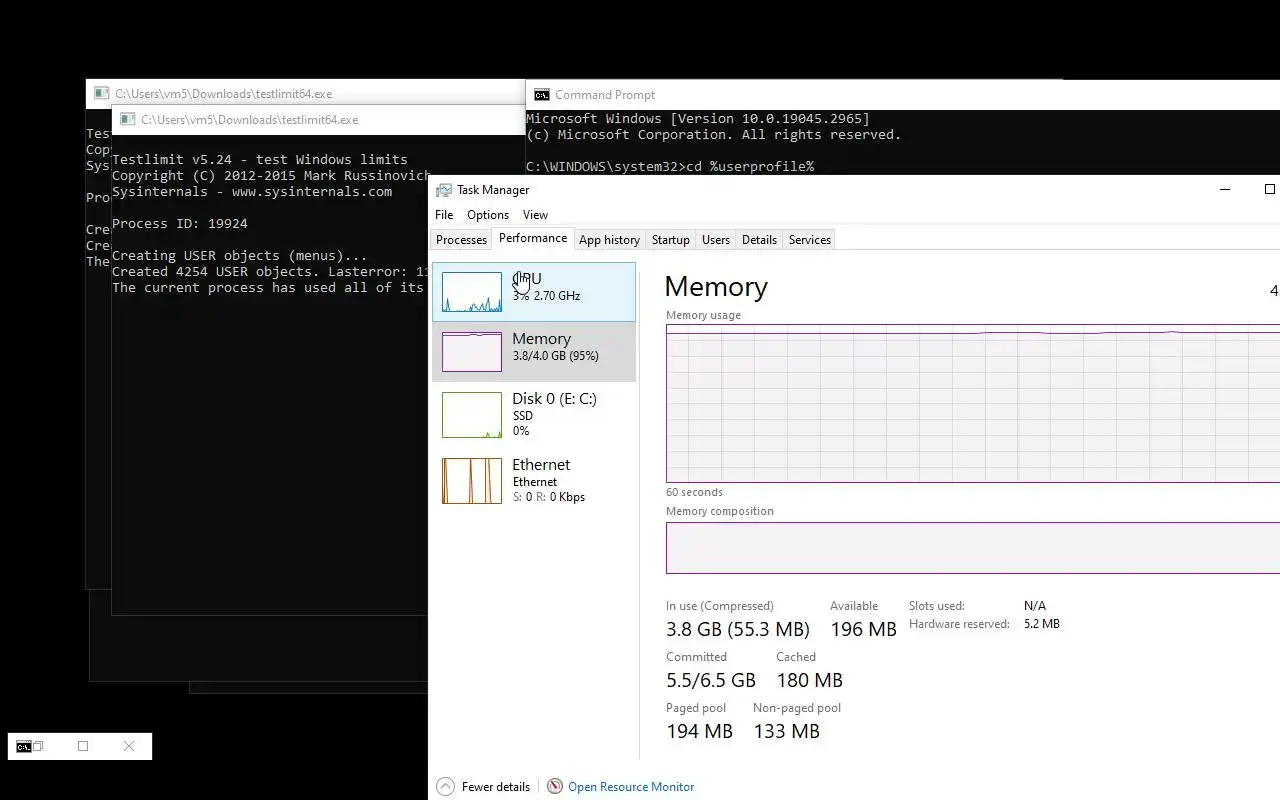Click the Resource Monitor icon

coord(555,787)
